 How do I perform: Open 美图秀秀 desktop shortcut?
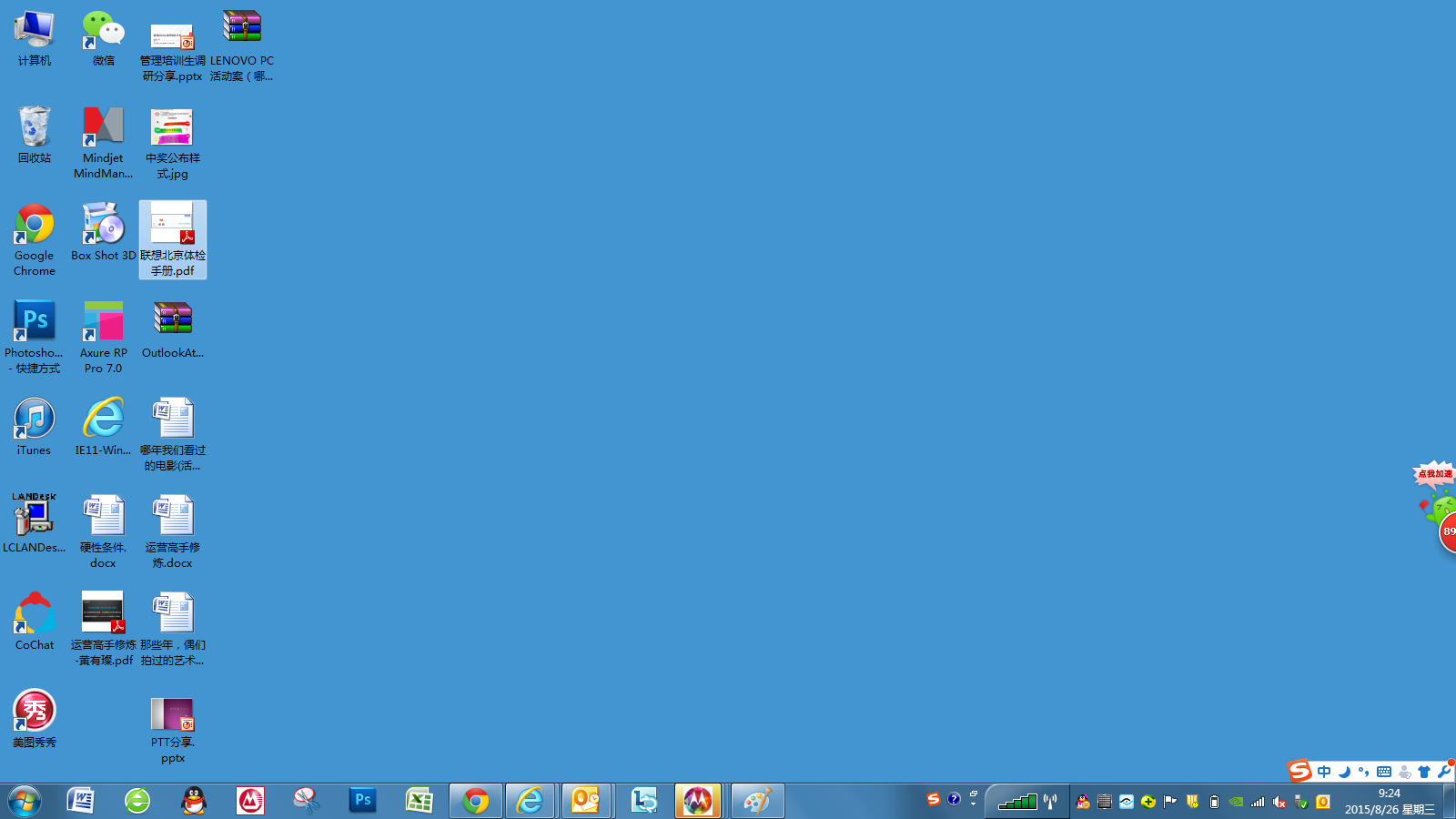point(35,720)
